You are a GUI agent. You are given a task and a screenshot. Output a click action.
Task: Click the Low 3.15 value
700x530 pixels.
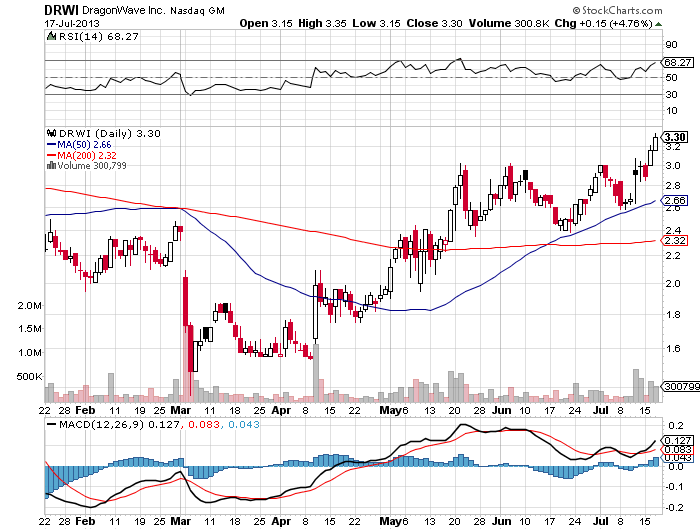point(376,23)
